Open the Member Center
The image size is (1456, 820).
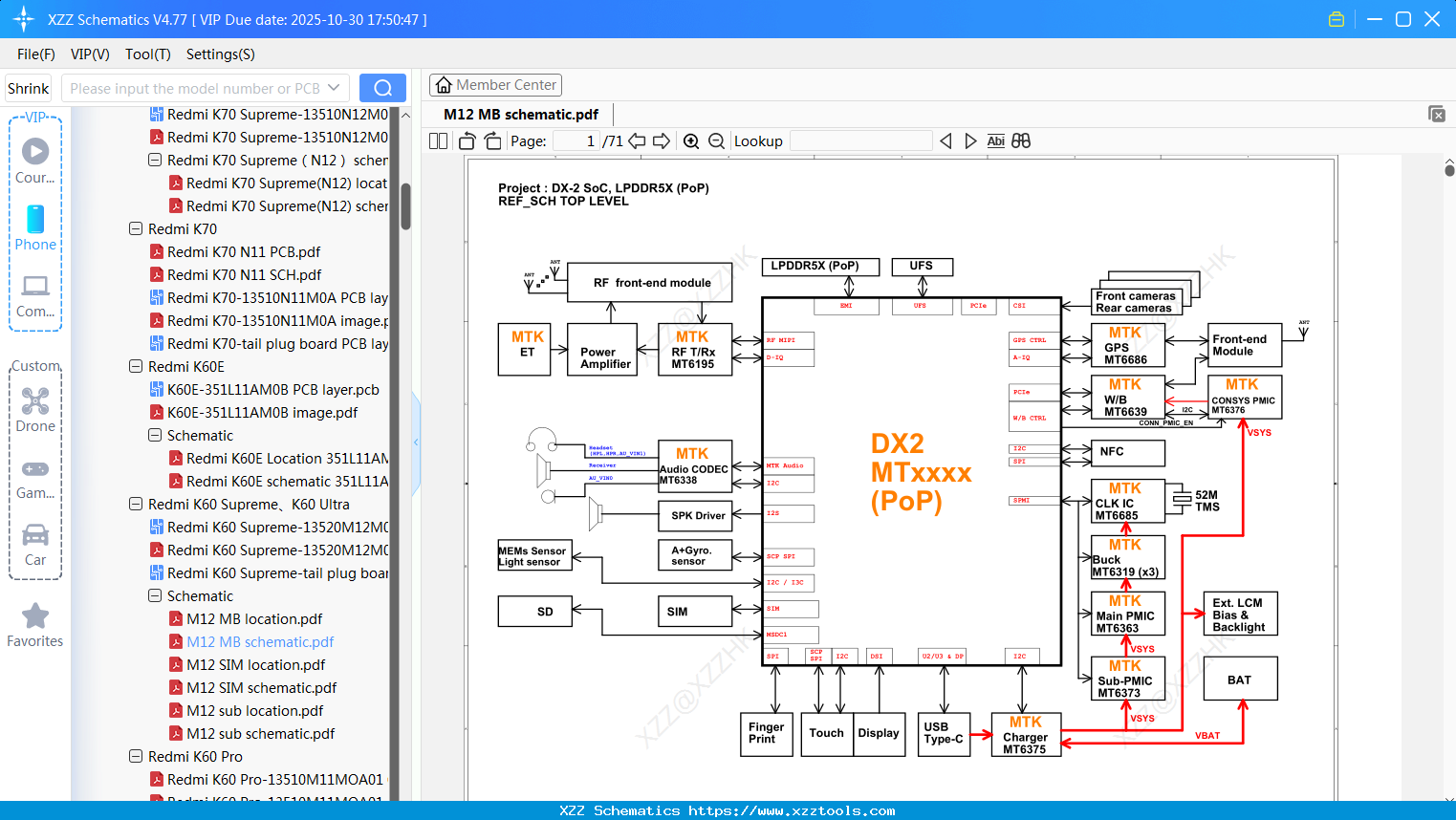pyautogui.click(x=495, y=85)
